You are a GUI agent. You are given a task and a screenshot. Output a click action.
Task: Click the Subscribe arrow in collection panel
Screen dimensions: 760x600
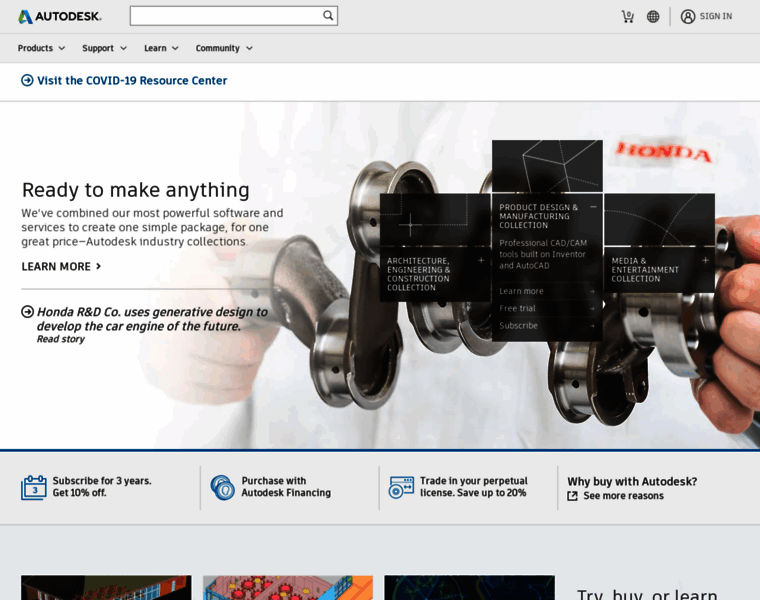(x=592, y=326)
